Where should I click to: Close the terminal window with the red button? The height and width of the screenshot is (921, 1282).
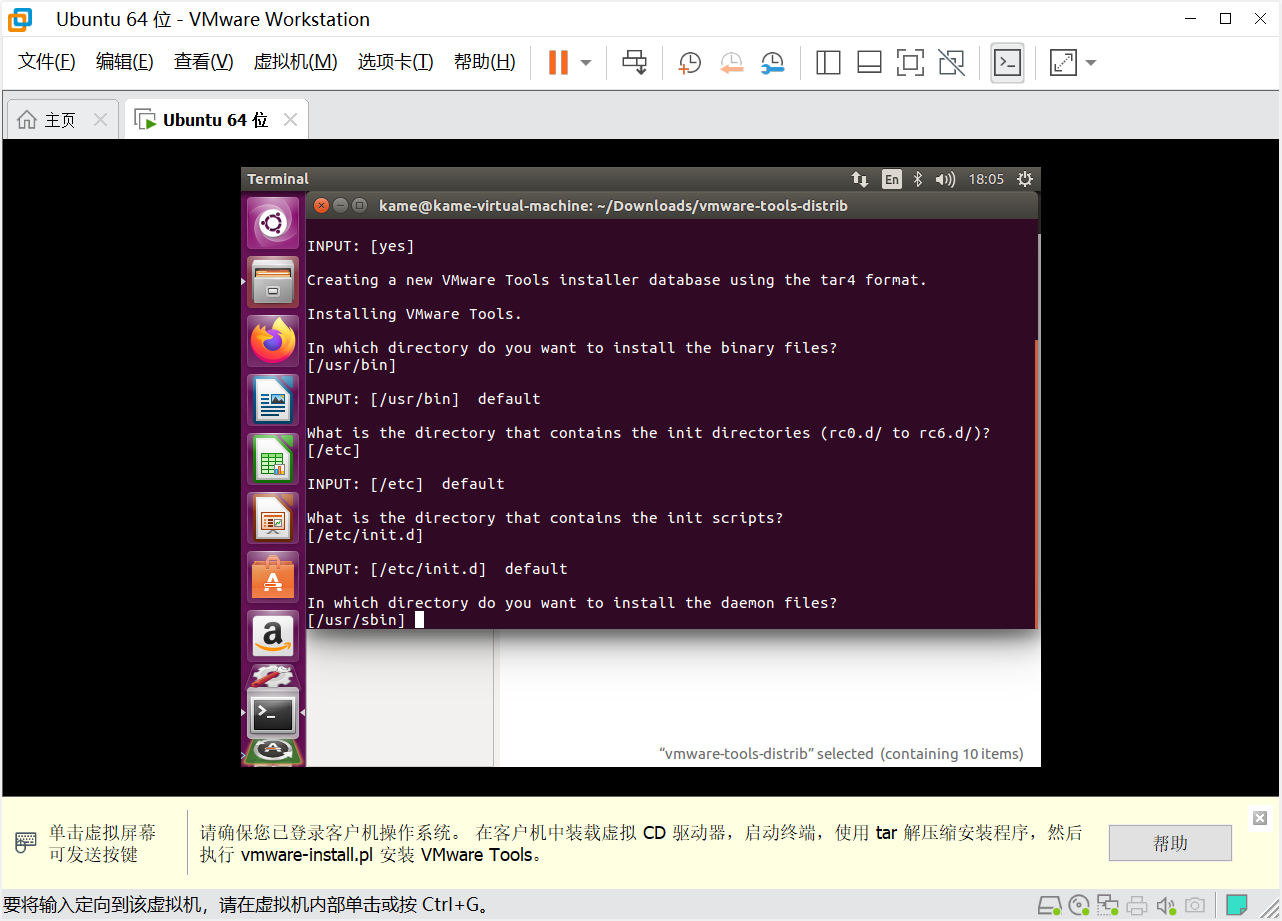pos(321,205)
